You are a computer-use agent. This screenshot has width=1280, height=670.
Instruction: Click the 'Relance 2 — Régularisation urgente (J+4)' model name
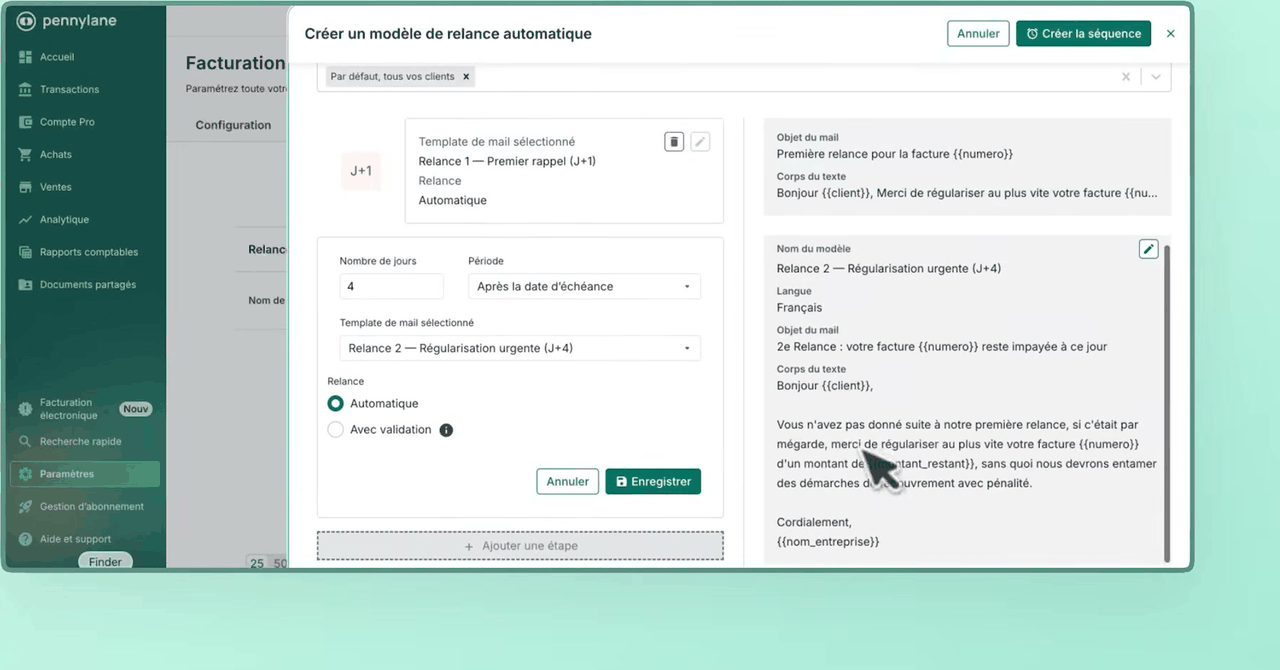pyautogui.click(x=889, y=268)
